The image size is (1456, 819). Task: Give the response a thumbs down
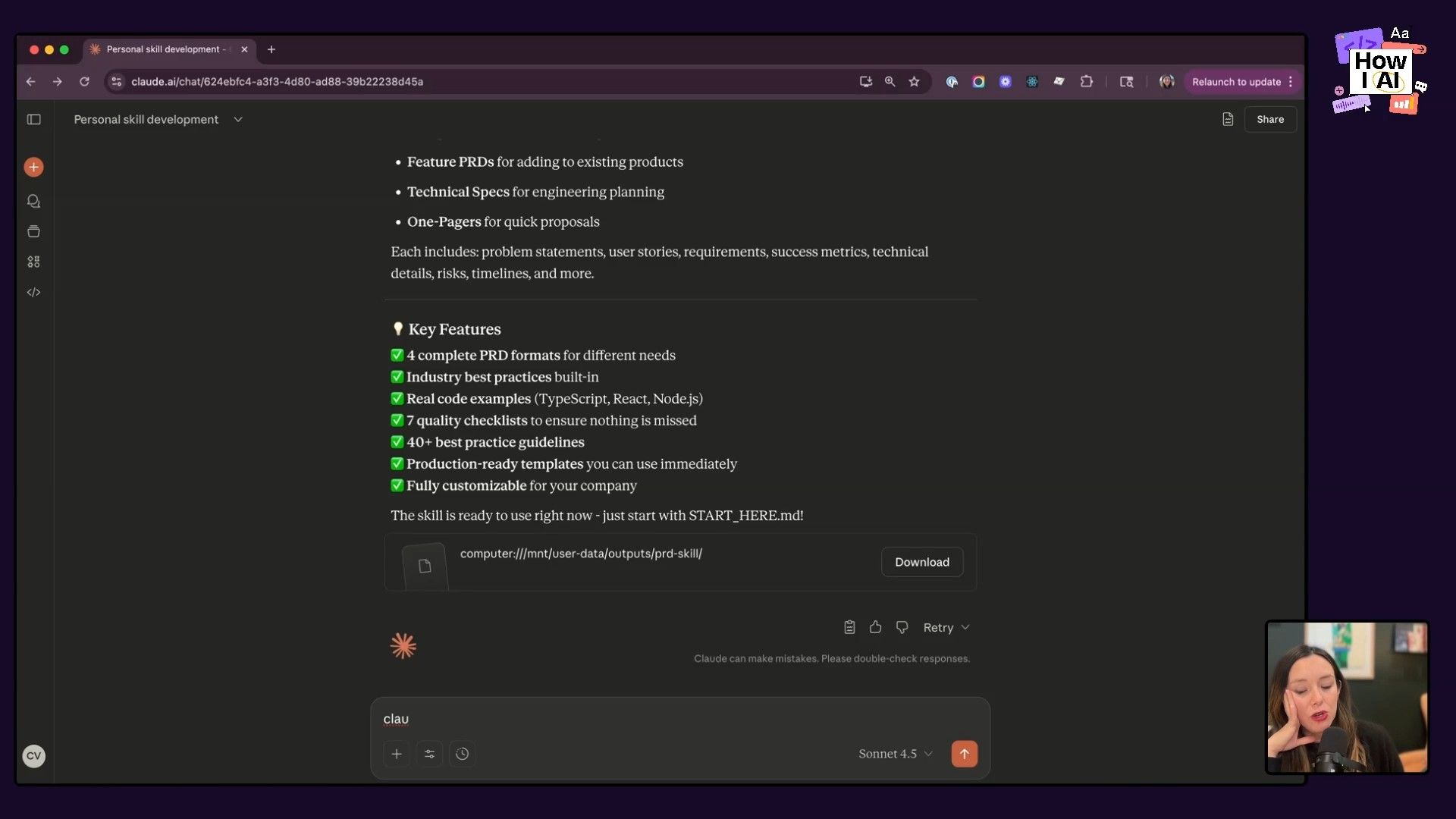coord(902,627)
